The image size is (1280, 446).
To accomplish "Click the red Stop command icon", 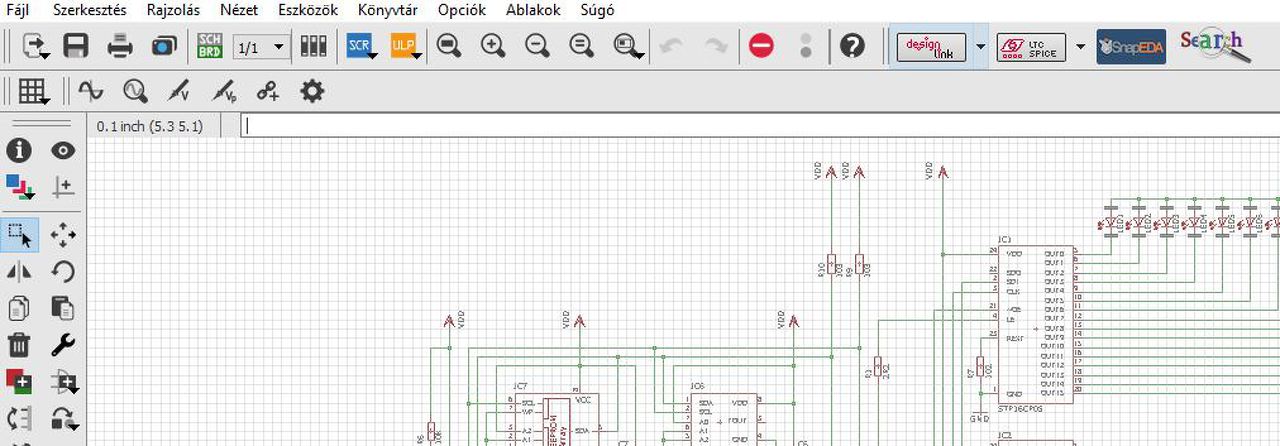I will (x=762, y=46).
